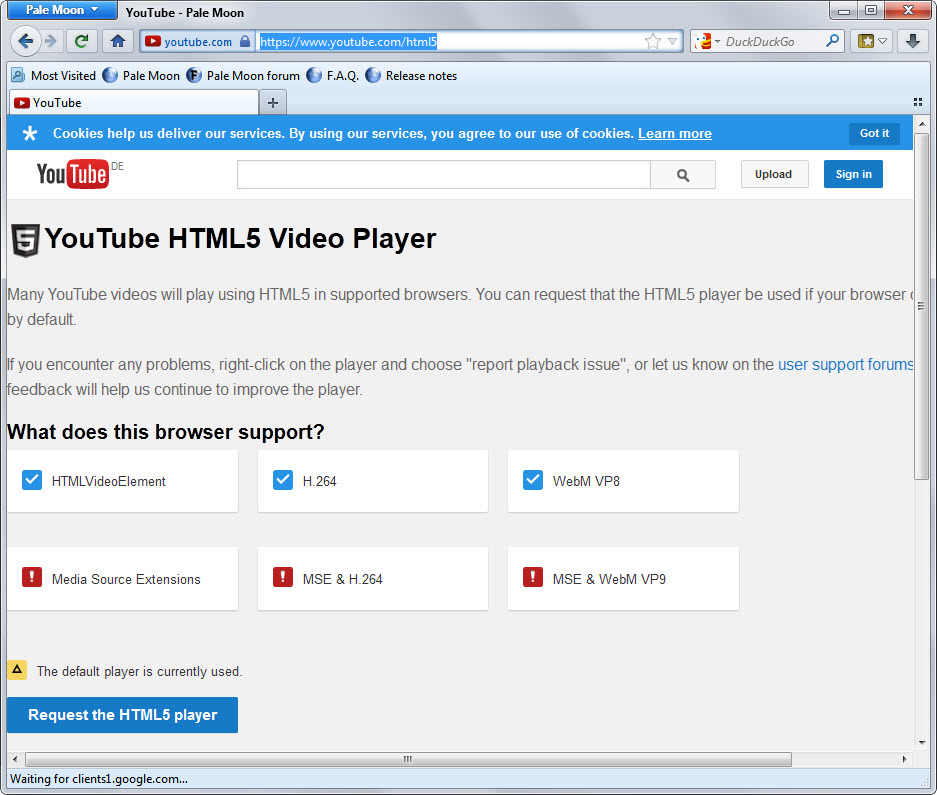Click the Media Source Extensions red warning icon
This screenshot has height=795, width=937.
click(x=32, y=577)
